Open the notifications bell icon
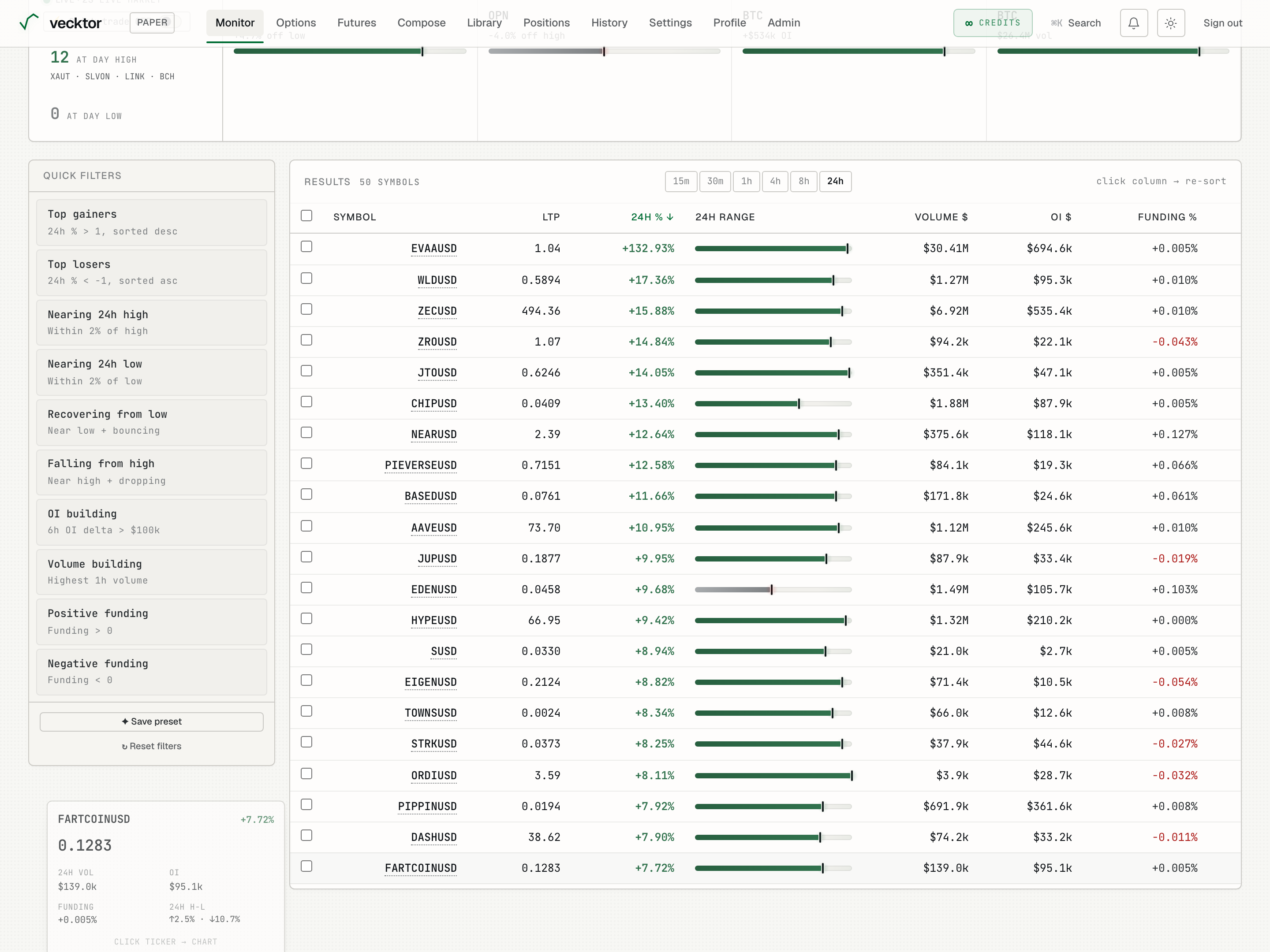1270x952 pixels. click(1133, 23)
